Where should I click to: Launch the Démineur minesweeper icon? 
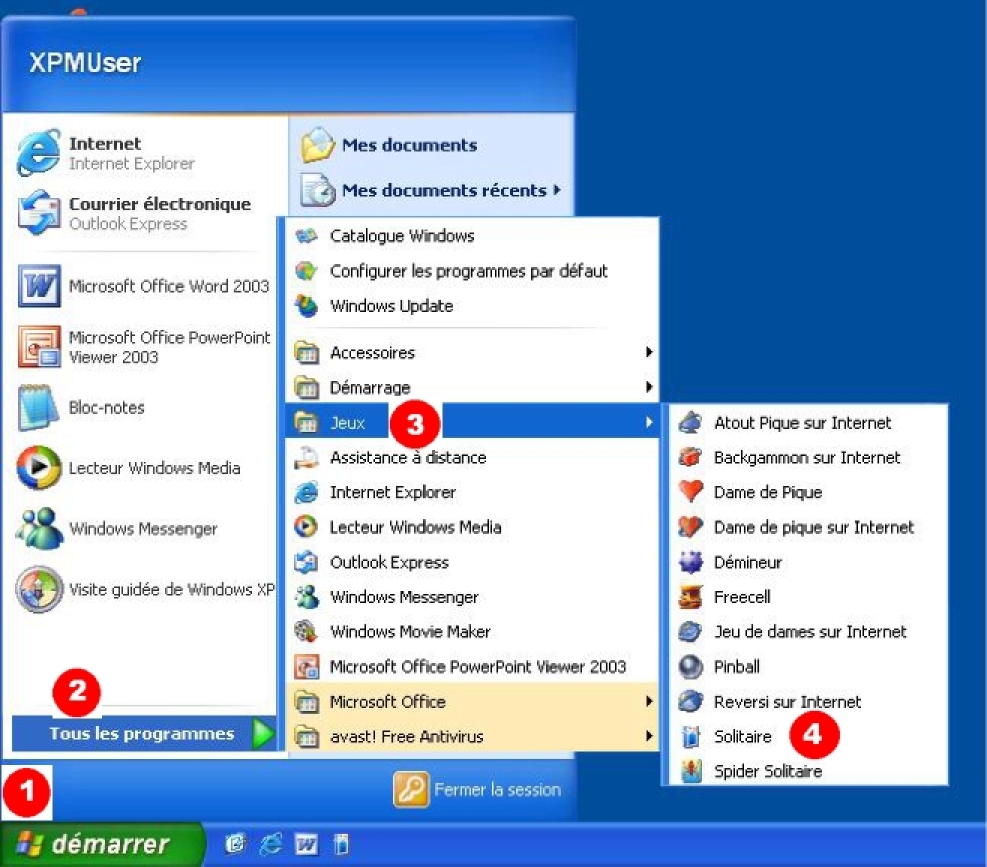pos(691,562)
